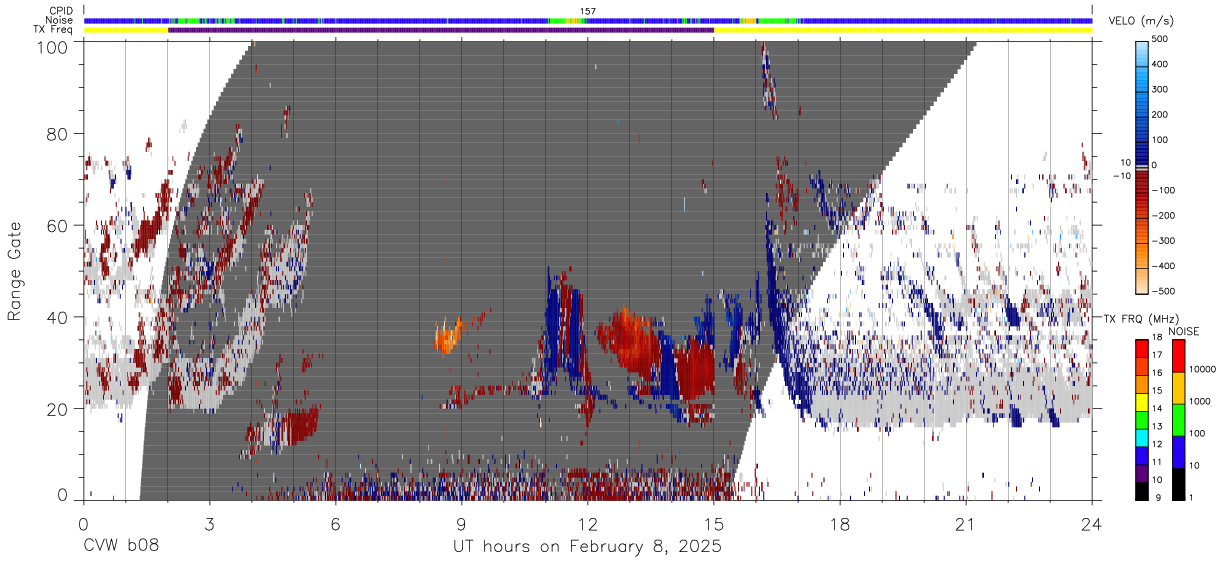Click the 100 tick on Range Gate axis
This screenshot has height=567, width=1228.
(55, 47)
